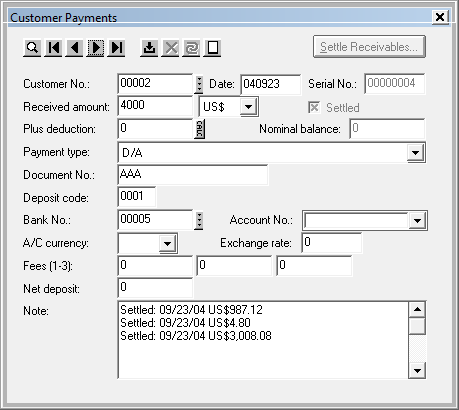Expand the A/C currency dropdown

[167, 243]
